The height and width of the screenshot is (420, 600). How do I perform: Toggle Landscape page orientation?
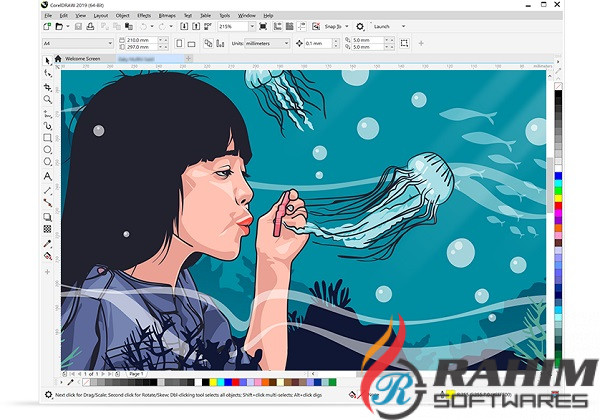[x=191, y=43]
